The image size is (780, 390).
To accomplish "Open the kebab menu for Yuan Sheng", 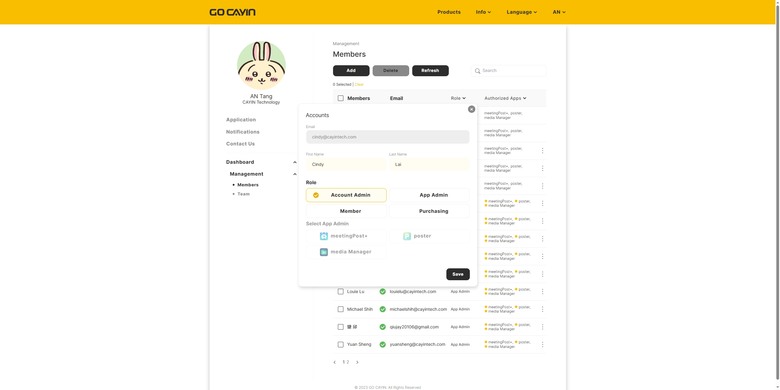I will click(x=542, y=344).
